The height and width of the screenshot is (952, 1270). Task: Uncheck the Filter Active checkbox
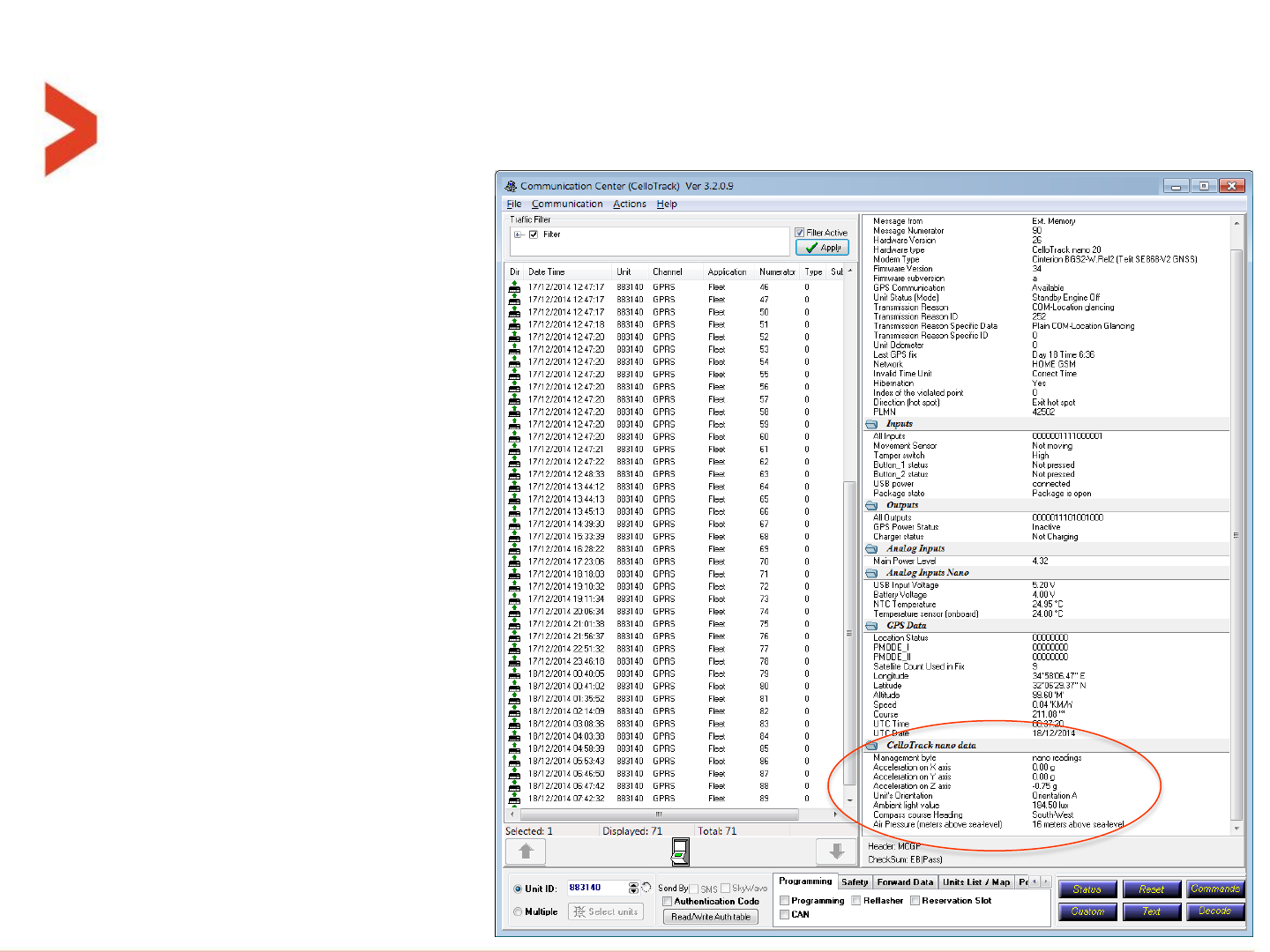pos(800,233)
